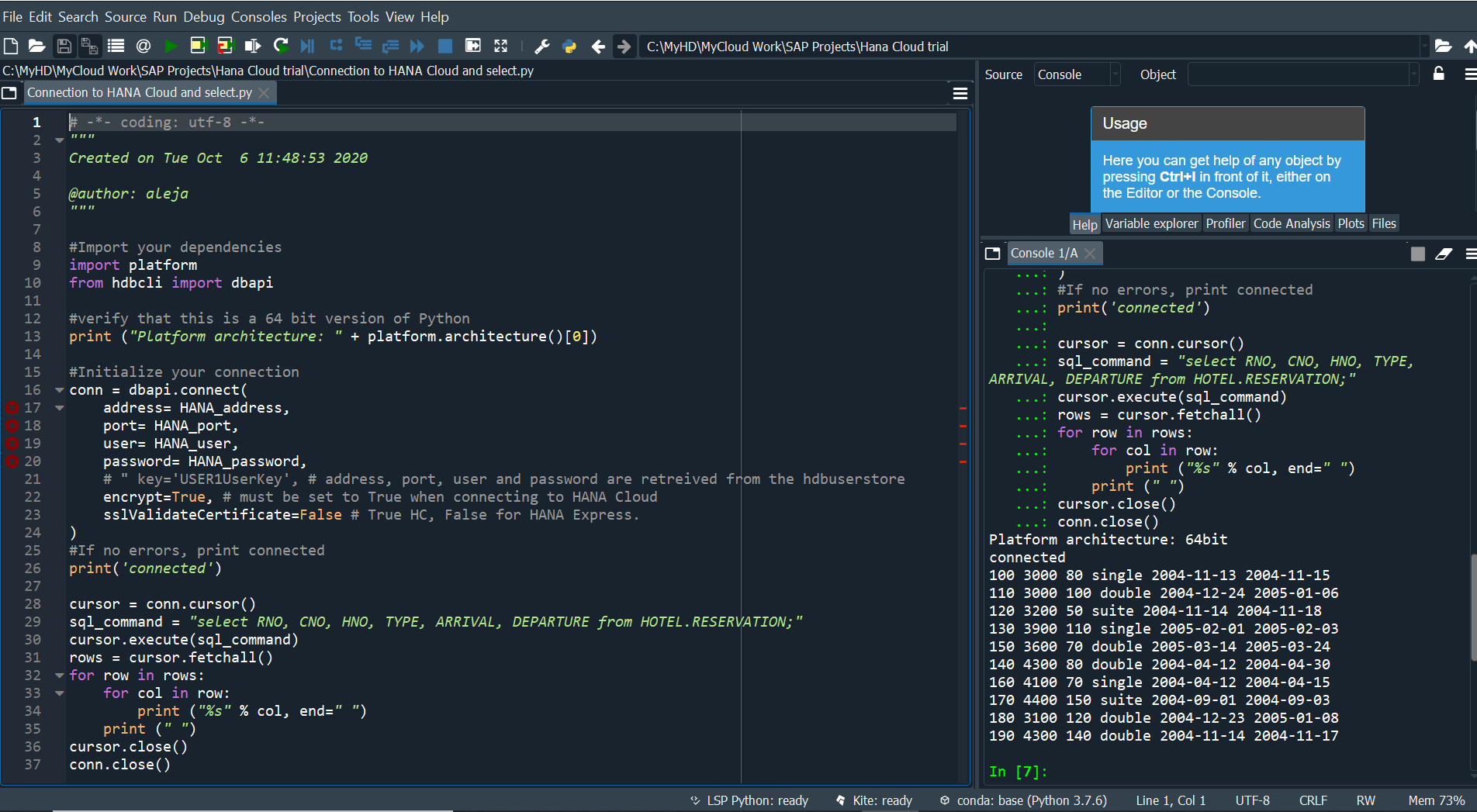Image resolution: width=1477 pixels, height=812 pixels.
Task: Interrupt the kernel with the console stop square
Action: [1417, 254]
